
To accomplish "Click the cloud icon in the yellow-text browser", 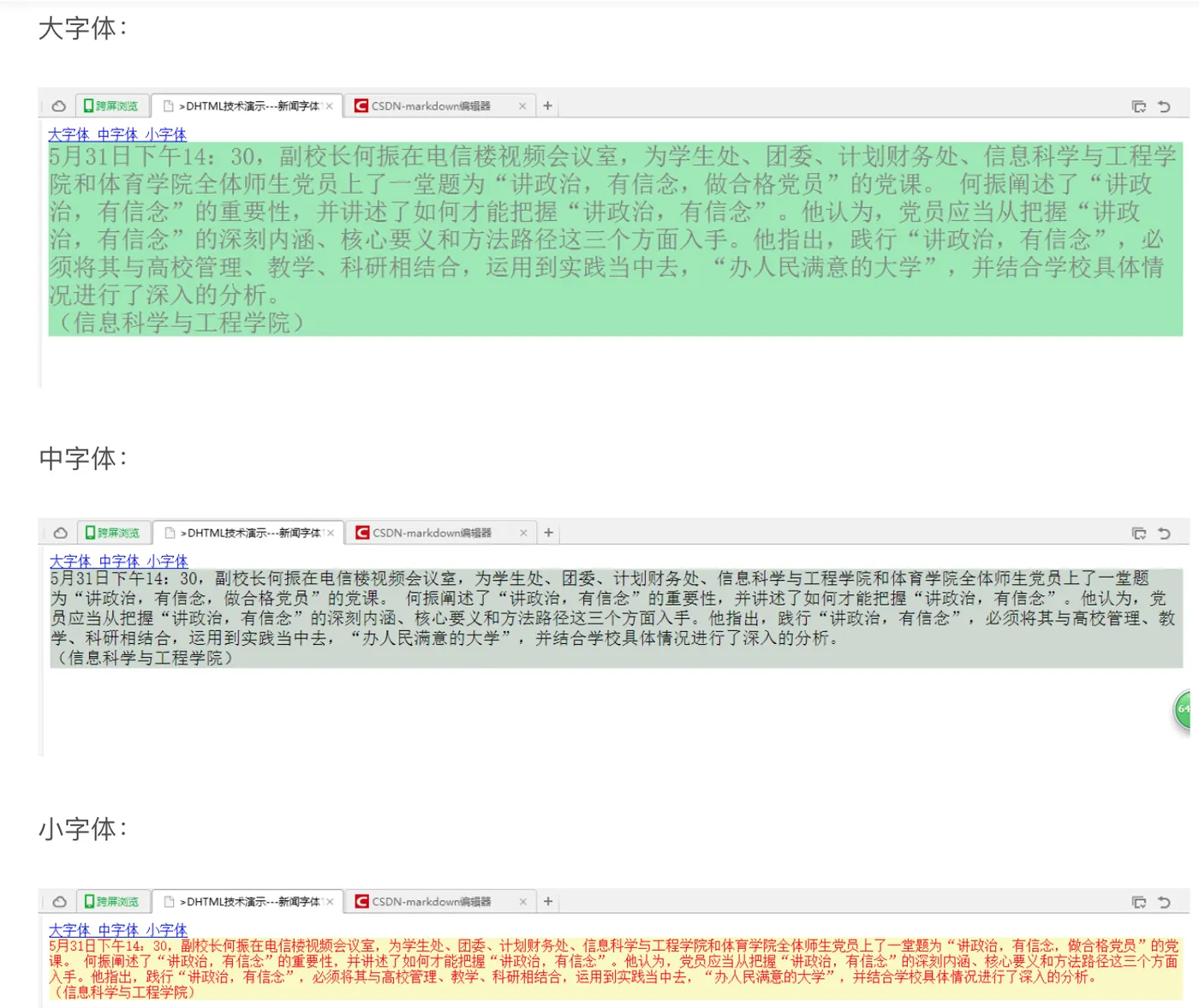I will point(59,902).
